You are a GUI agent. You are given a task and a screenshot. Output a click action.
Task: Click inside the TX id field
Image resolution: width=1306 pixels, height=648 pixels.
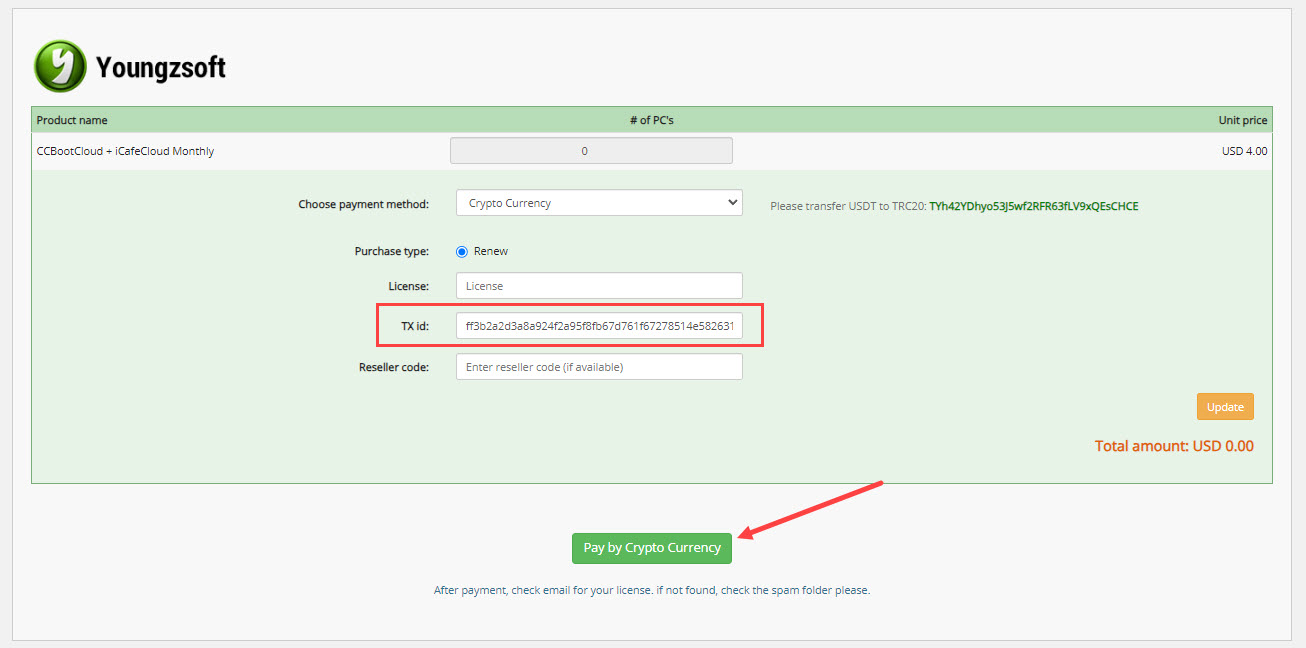click(x=598, y=326)
